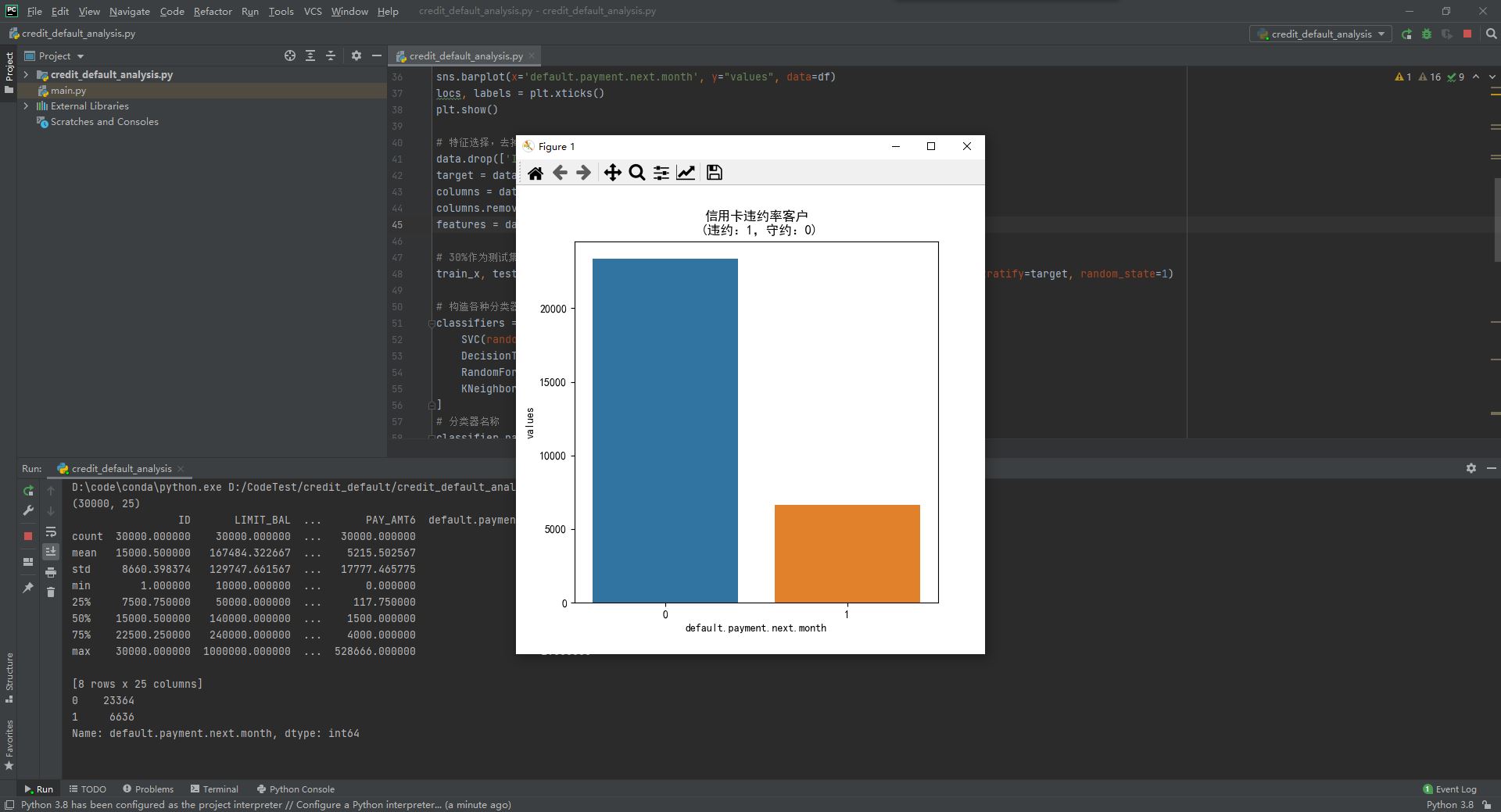1501x812 pixels.
Task: Open the Configure subplots sliders icon
Action: coord(661,173)
